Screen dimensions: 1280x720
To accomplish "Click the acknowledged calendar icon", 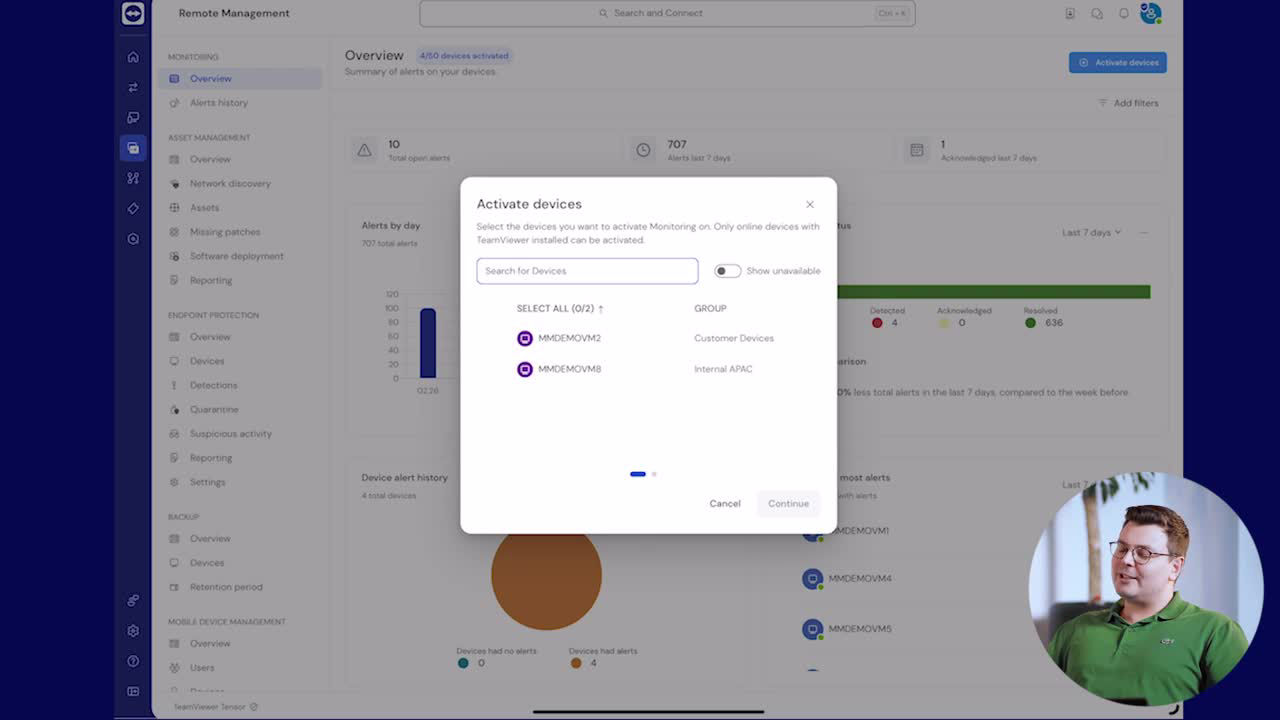I will 916,150.
